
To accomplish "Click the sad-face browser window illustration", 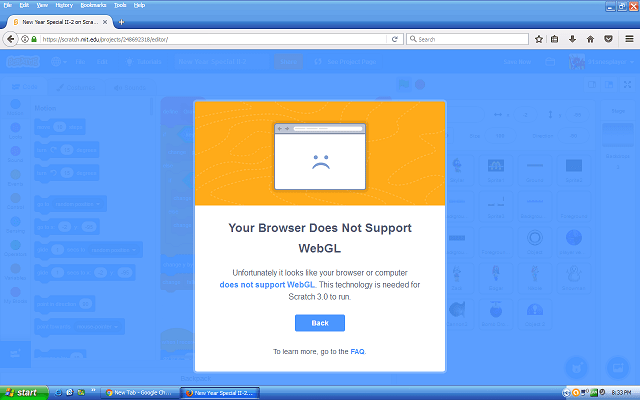I will click(x=320, y=156).
